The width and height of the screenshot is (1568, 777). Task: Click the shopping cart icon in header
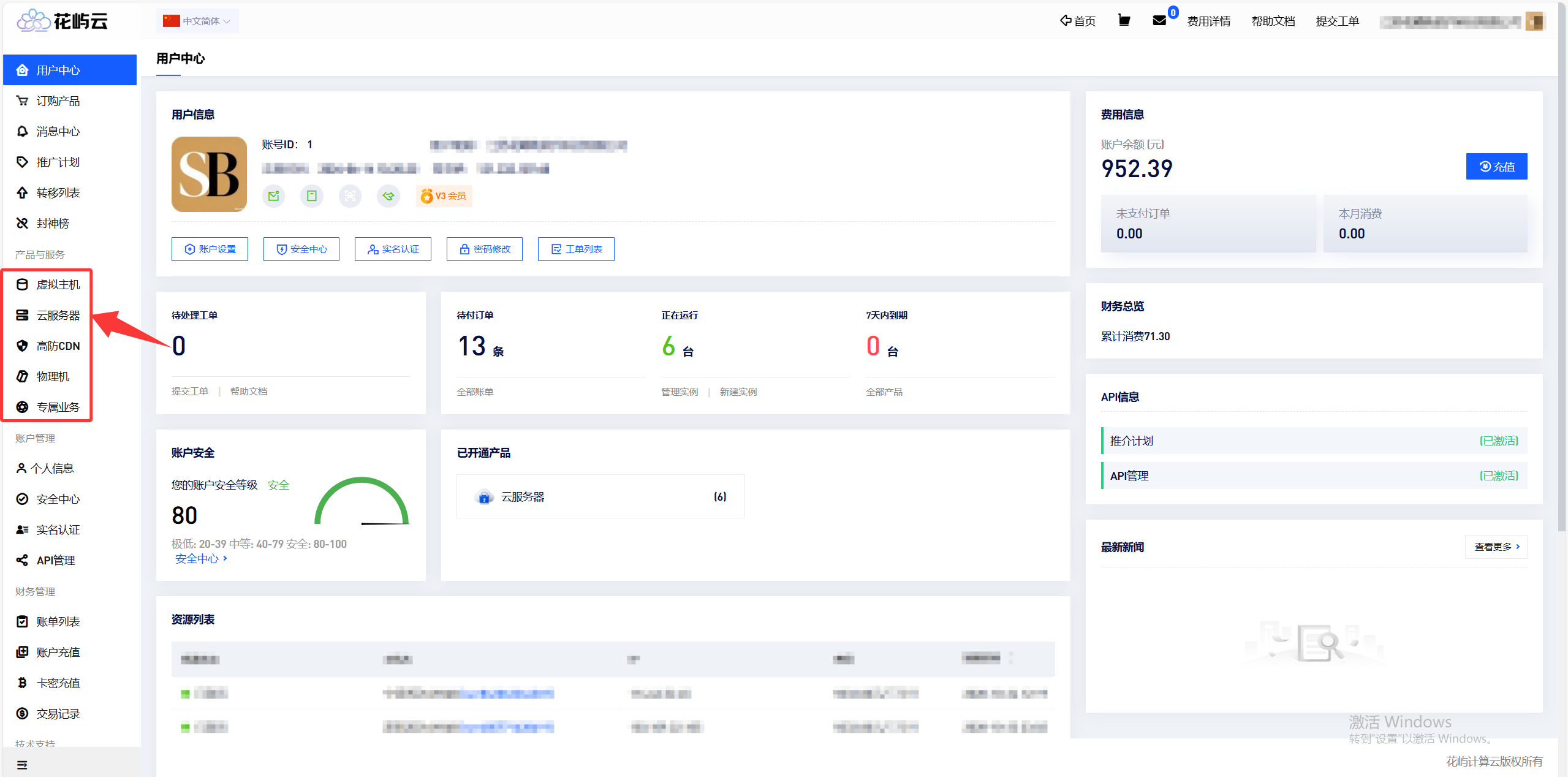[1124, 21]
